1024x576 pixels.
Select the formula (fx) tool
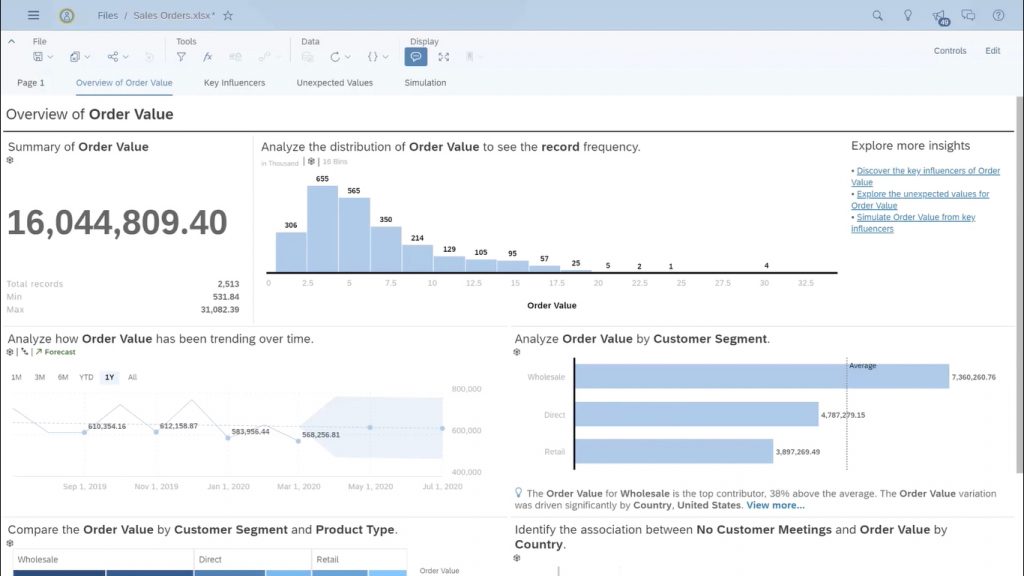208,55
